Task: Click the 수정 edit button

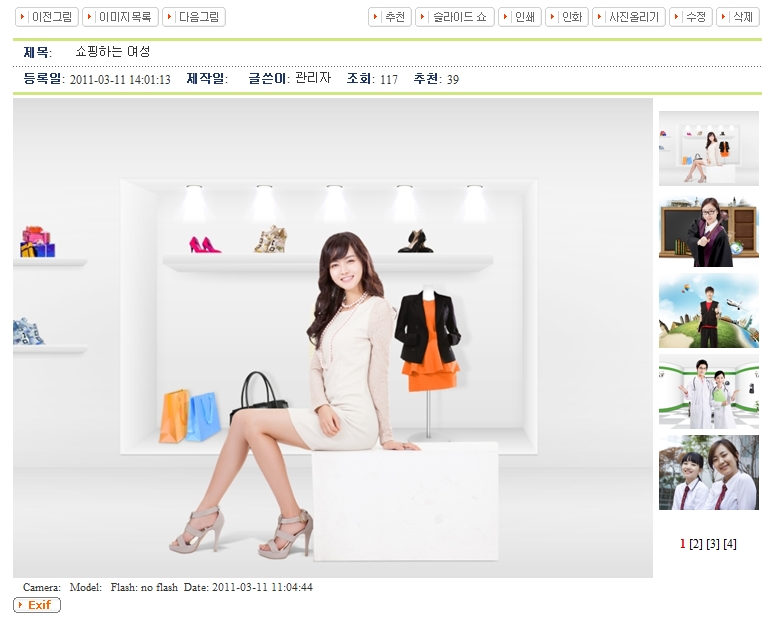Action: 691,17
